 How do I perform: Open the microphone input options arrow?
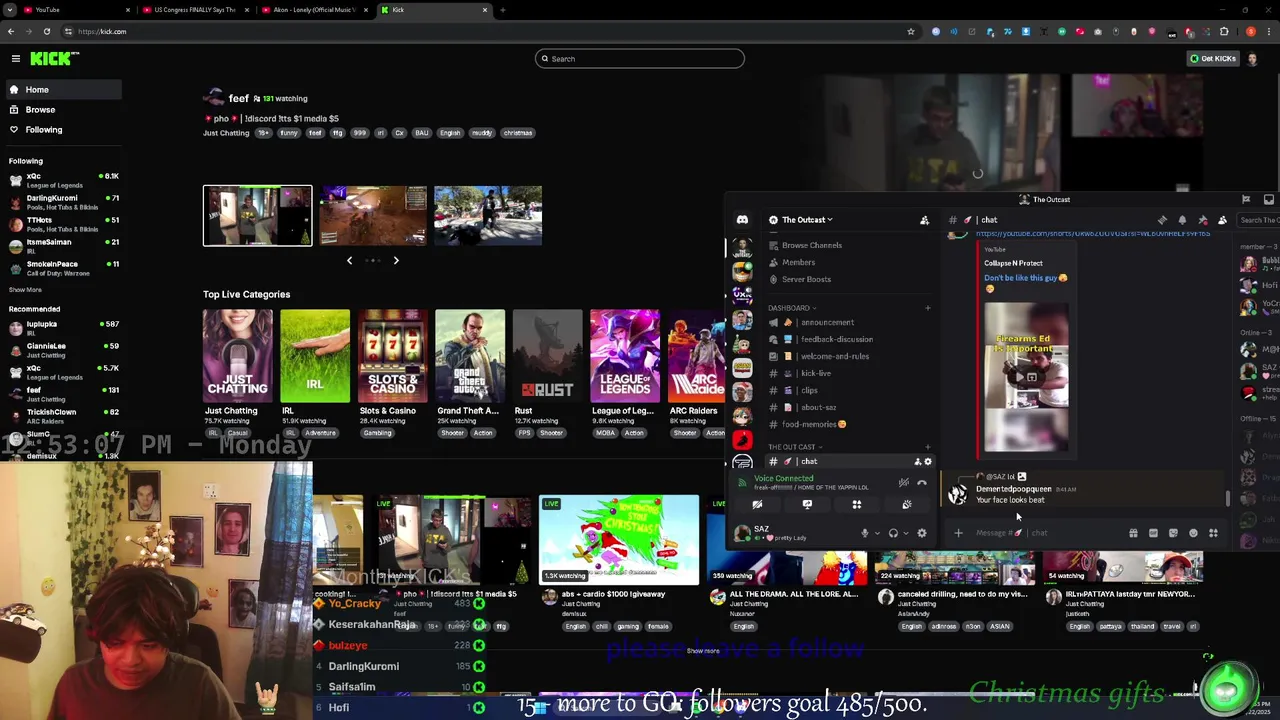coord(877,534)
